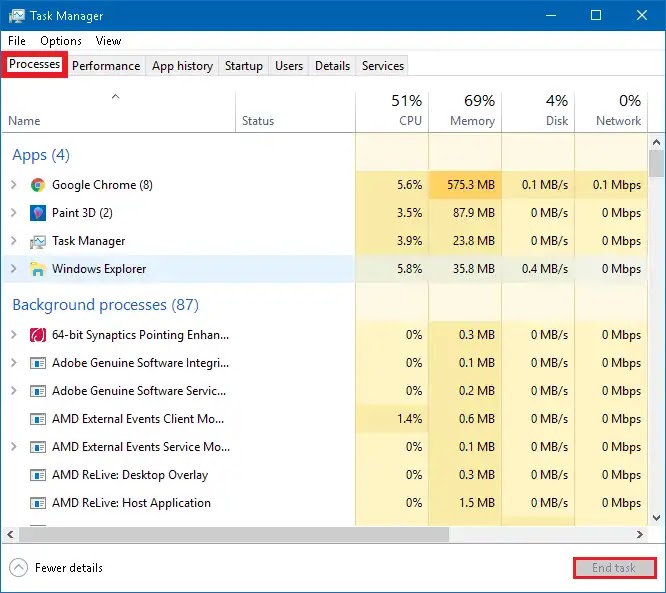
Task: Expand AMD External Events Service Module row
Action: click(x=14, y=447)
